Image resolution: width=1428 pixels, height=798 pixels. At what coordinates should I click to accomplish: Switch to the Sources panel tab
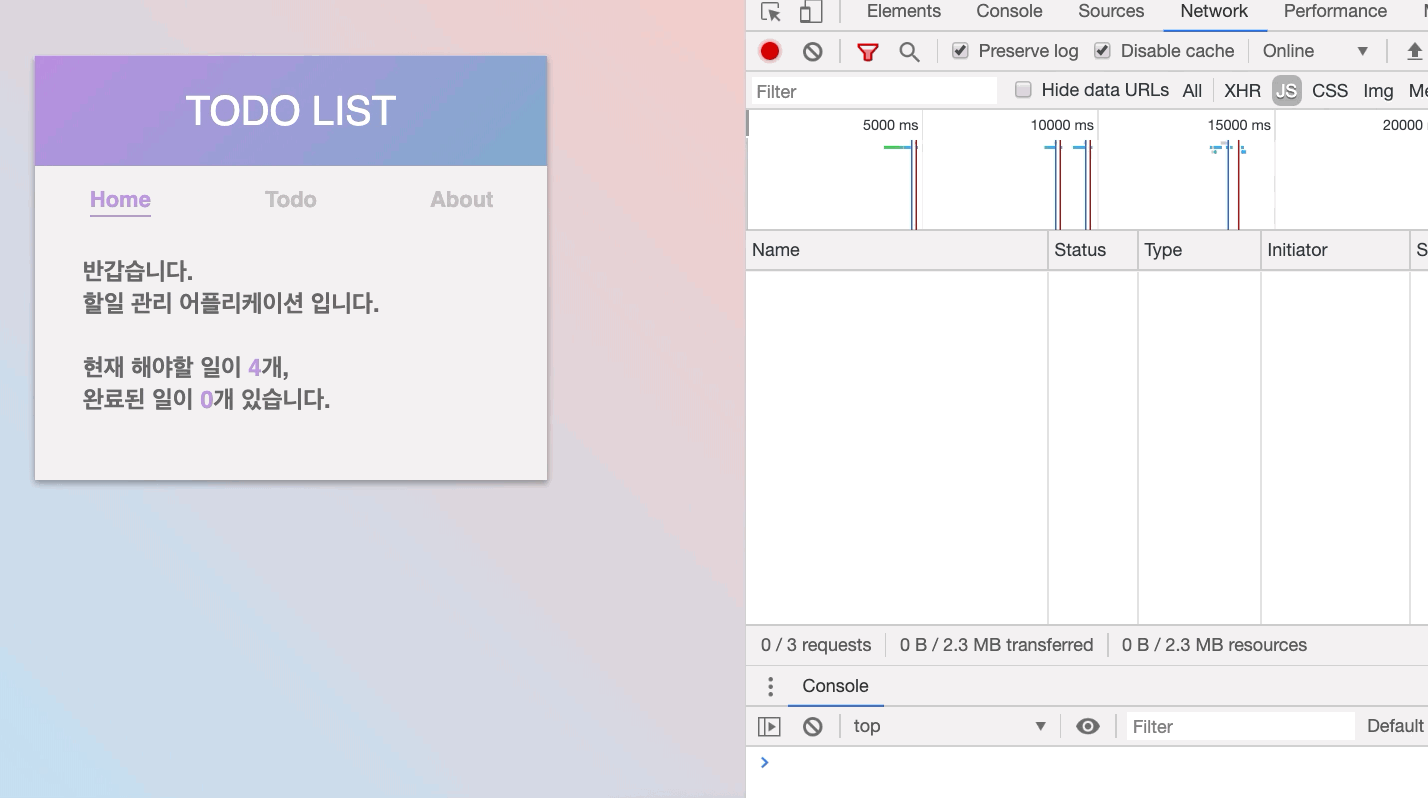(1110, 11)
